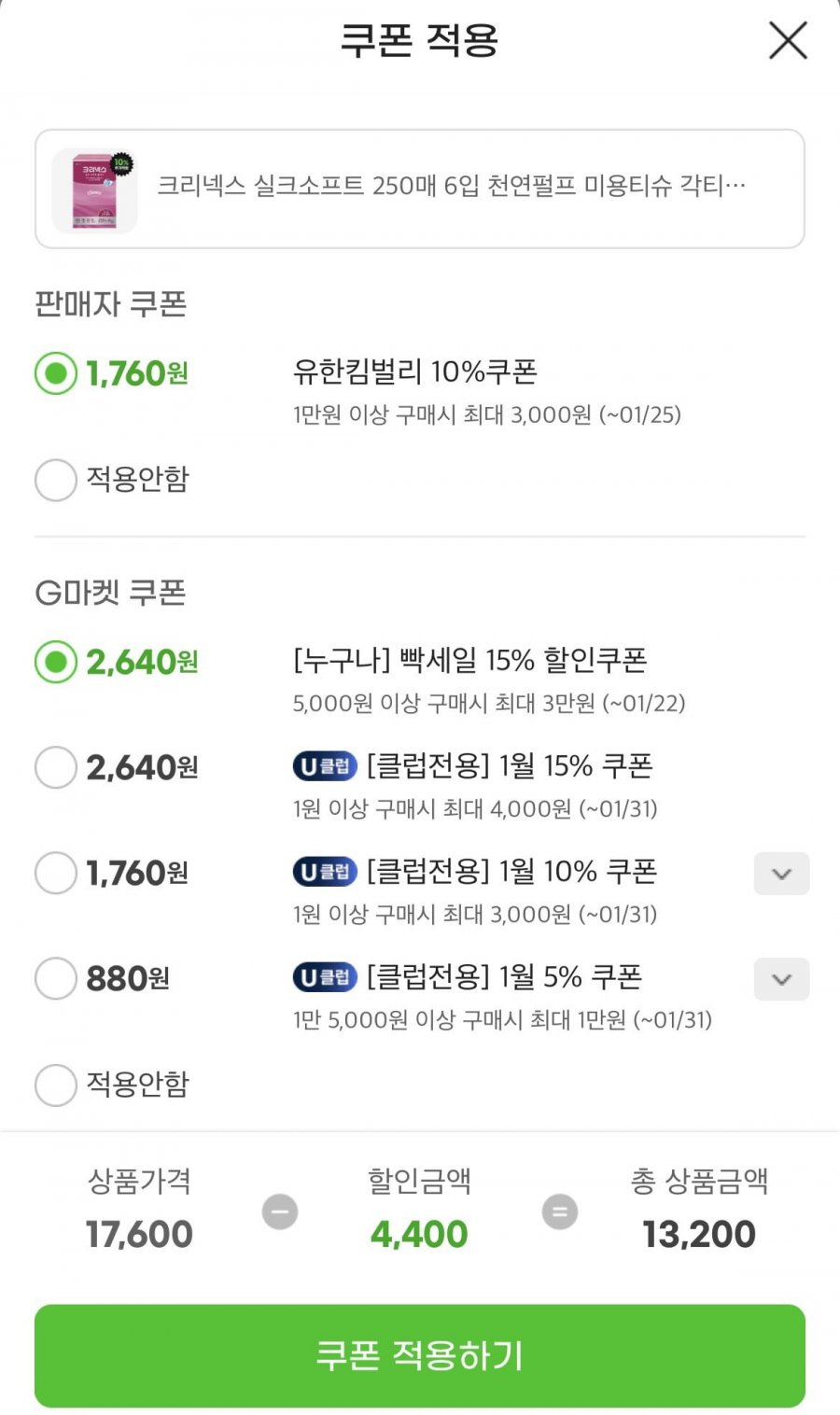
Task: Click the 13,200 total price value
Action: click(x=699, y=1234)
